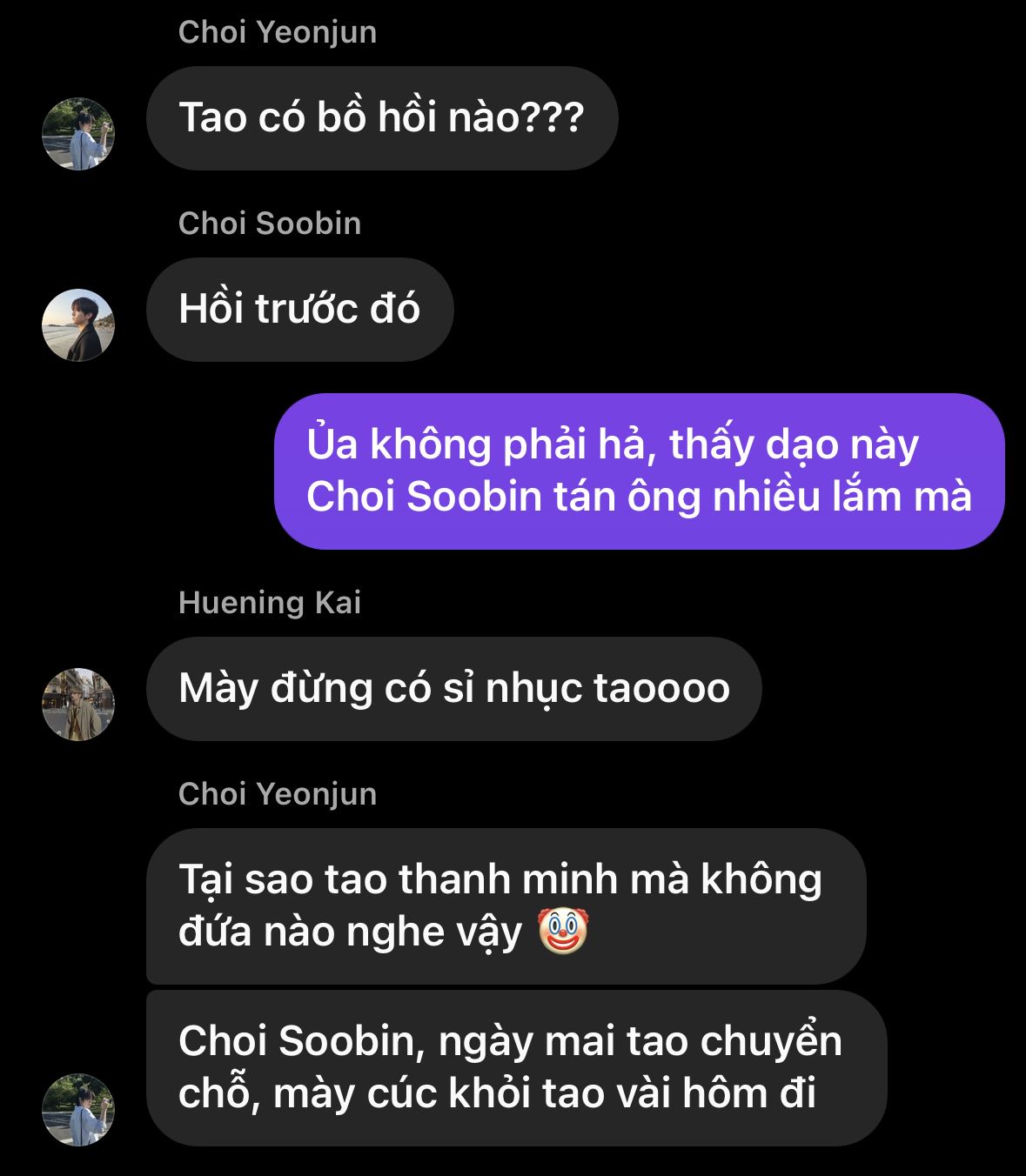Viewport: 1026px width, 1176px height.
Task: Select the message about "ngày mai tao chuyển chỗ"
Action: [x=517, y=1068]
